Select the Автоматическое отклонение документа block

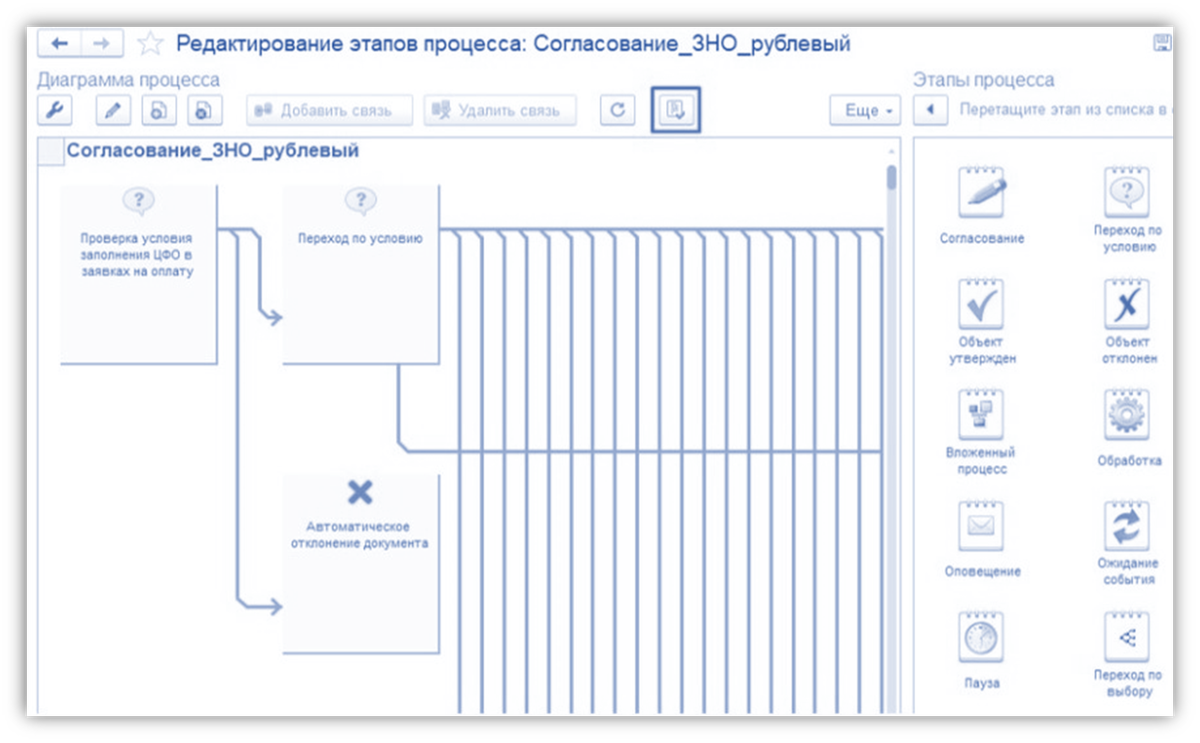(360, 564)
